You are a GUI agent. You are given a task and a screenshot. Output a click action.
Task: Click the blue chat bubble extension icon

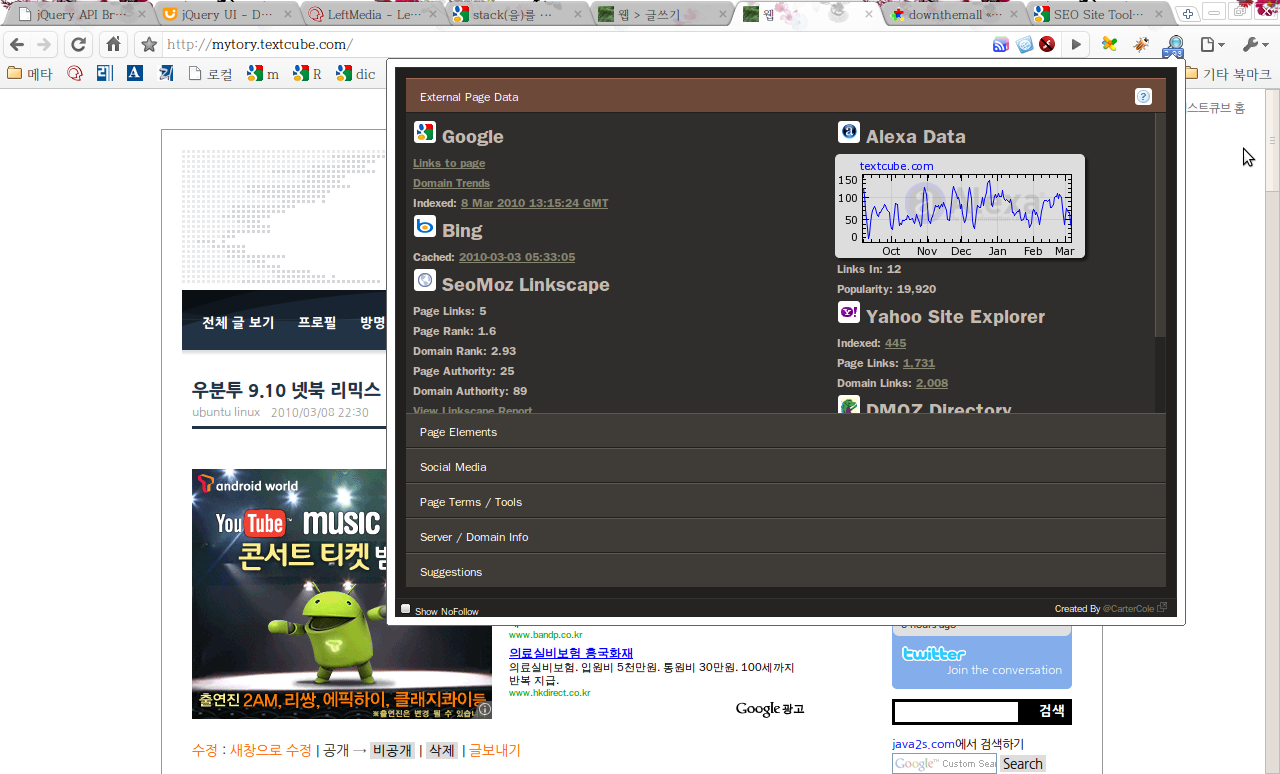coord(1024,45)
